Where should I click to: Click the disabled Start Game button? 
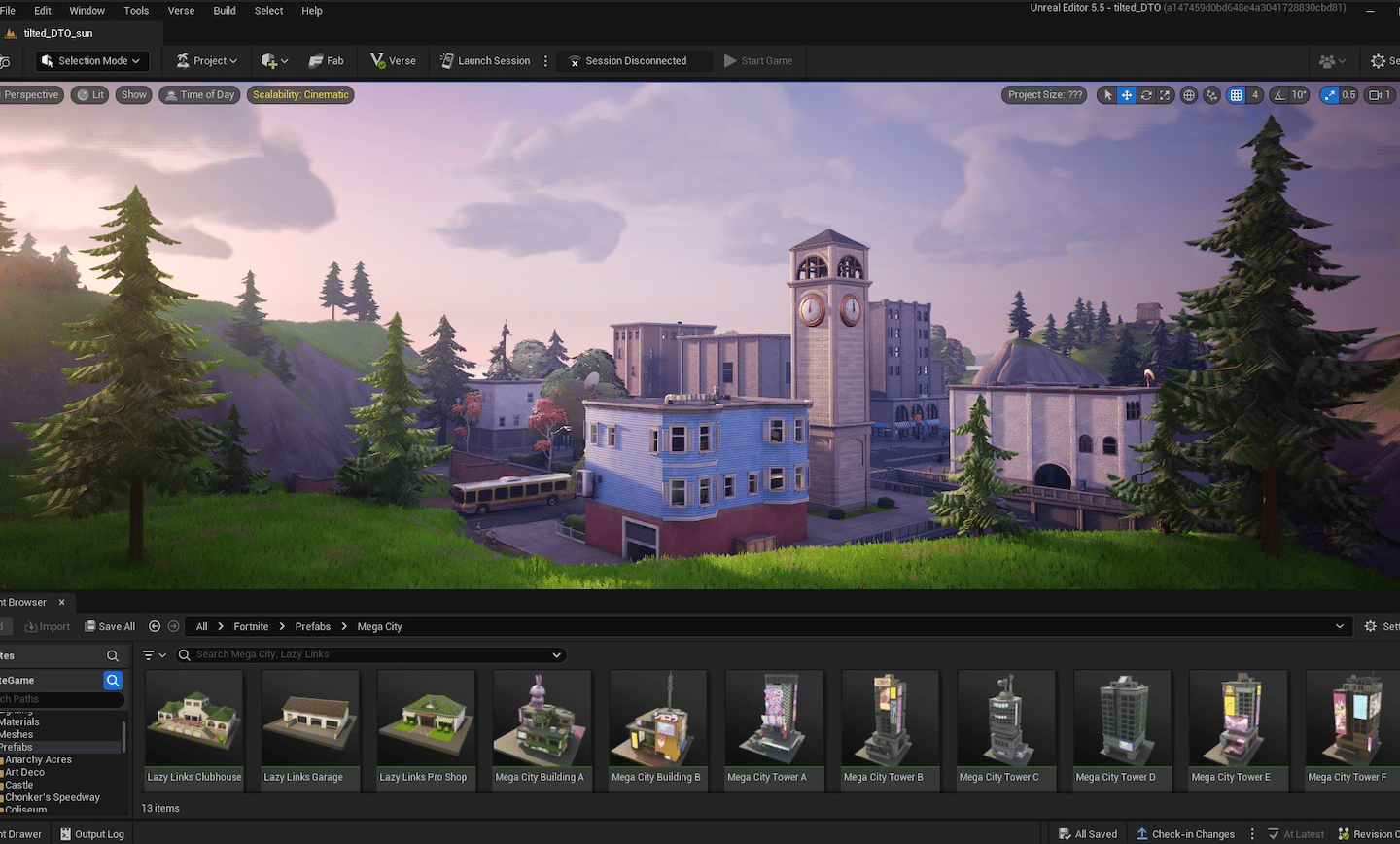758,60
